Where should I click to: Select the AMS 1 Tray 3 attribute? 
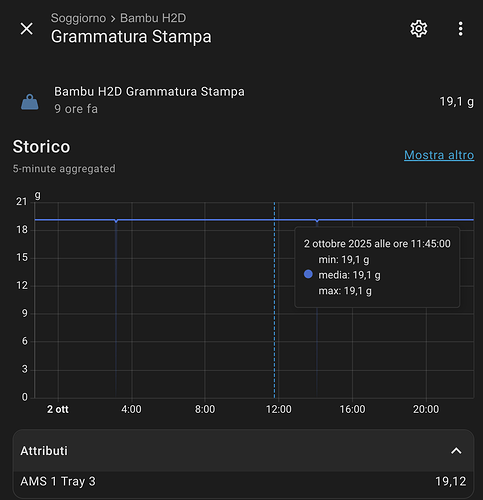pyautogui.click(x=58, y=481)
